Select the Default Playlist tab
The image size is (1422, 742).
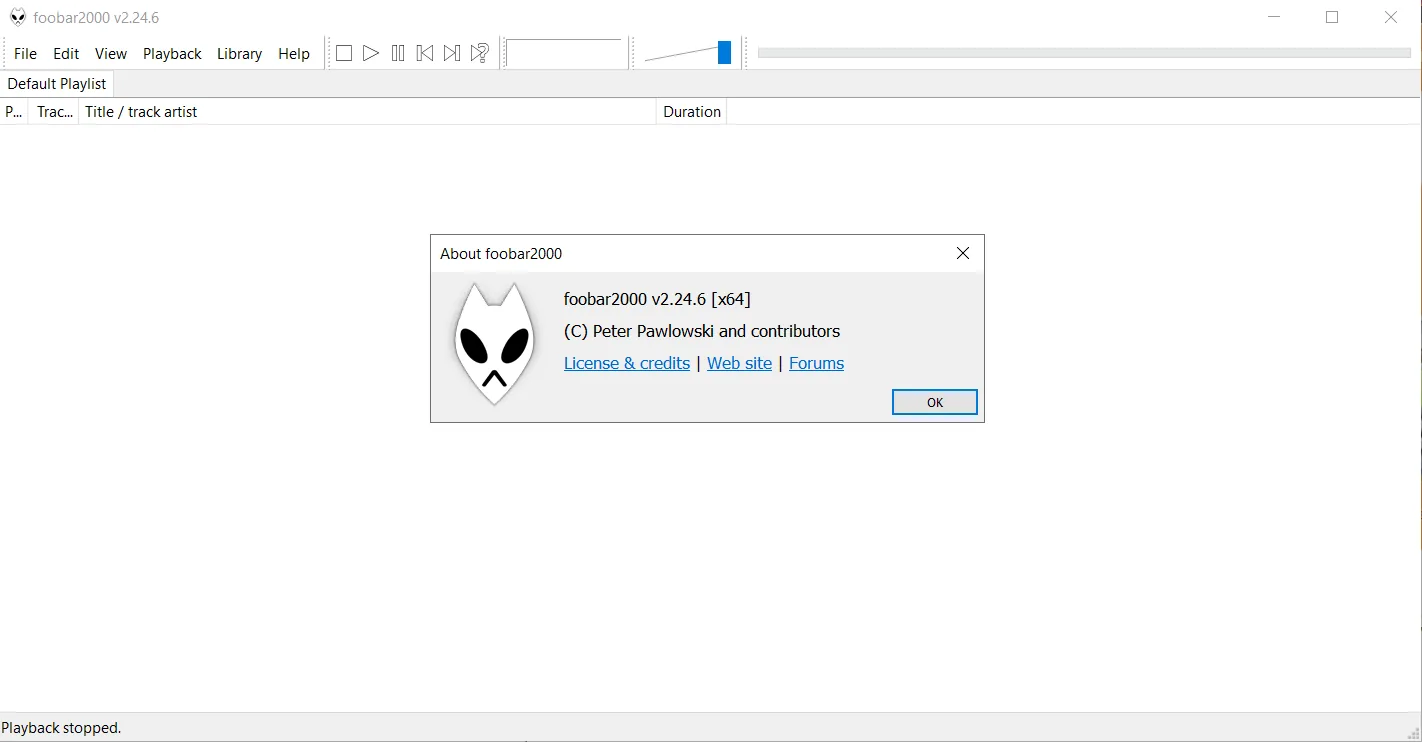[x=57, y=84]
